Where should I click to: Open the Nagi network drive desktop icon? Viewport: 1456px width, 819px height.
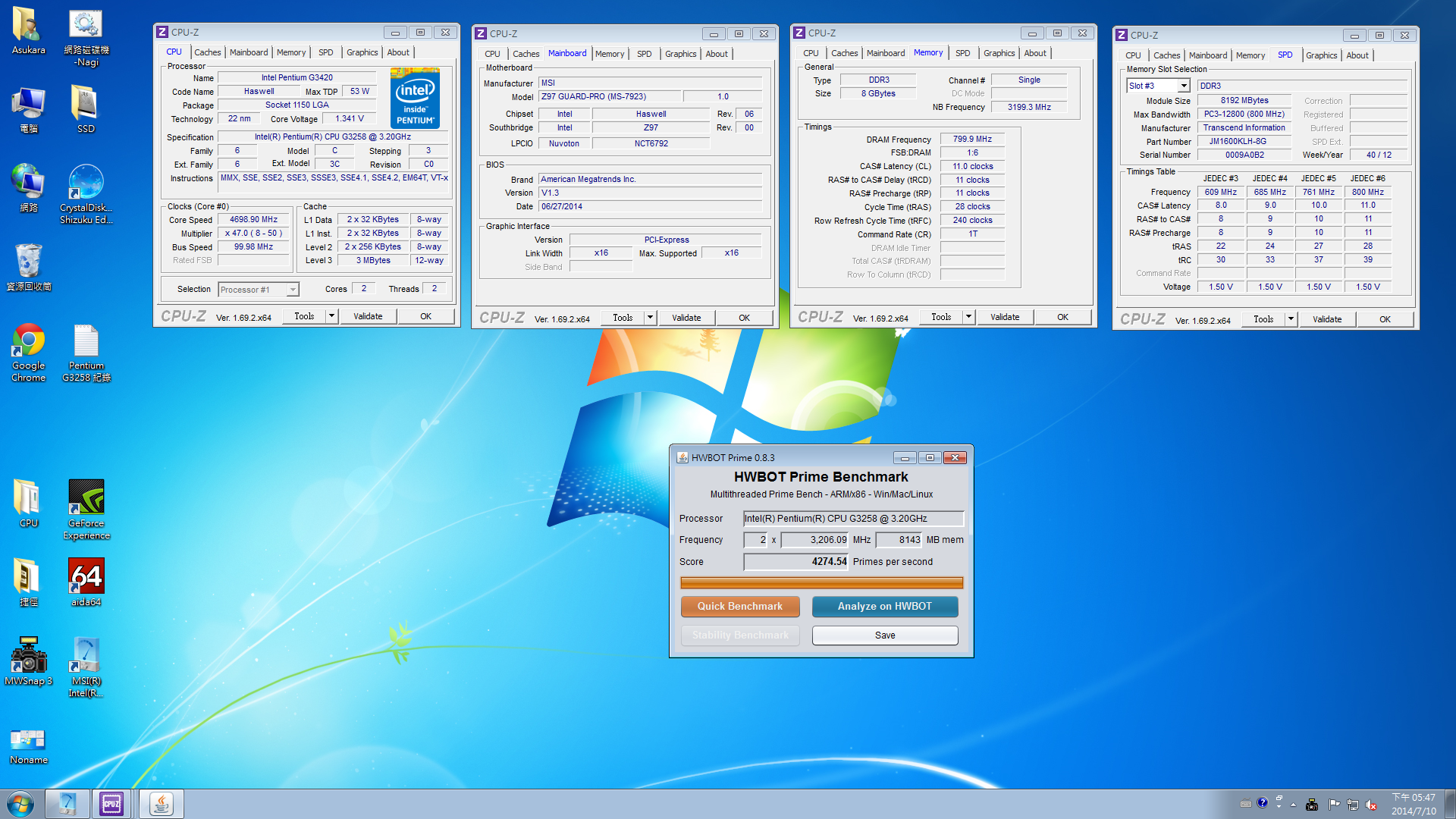[x=86, y=36]
